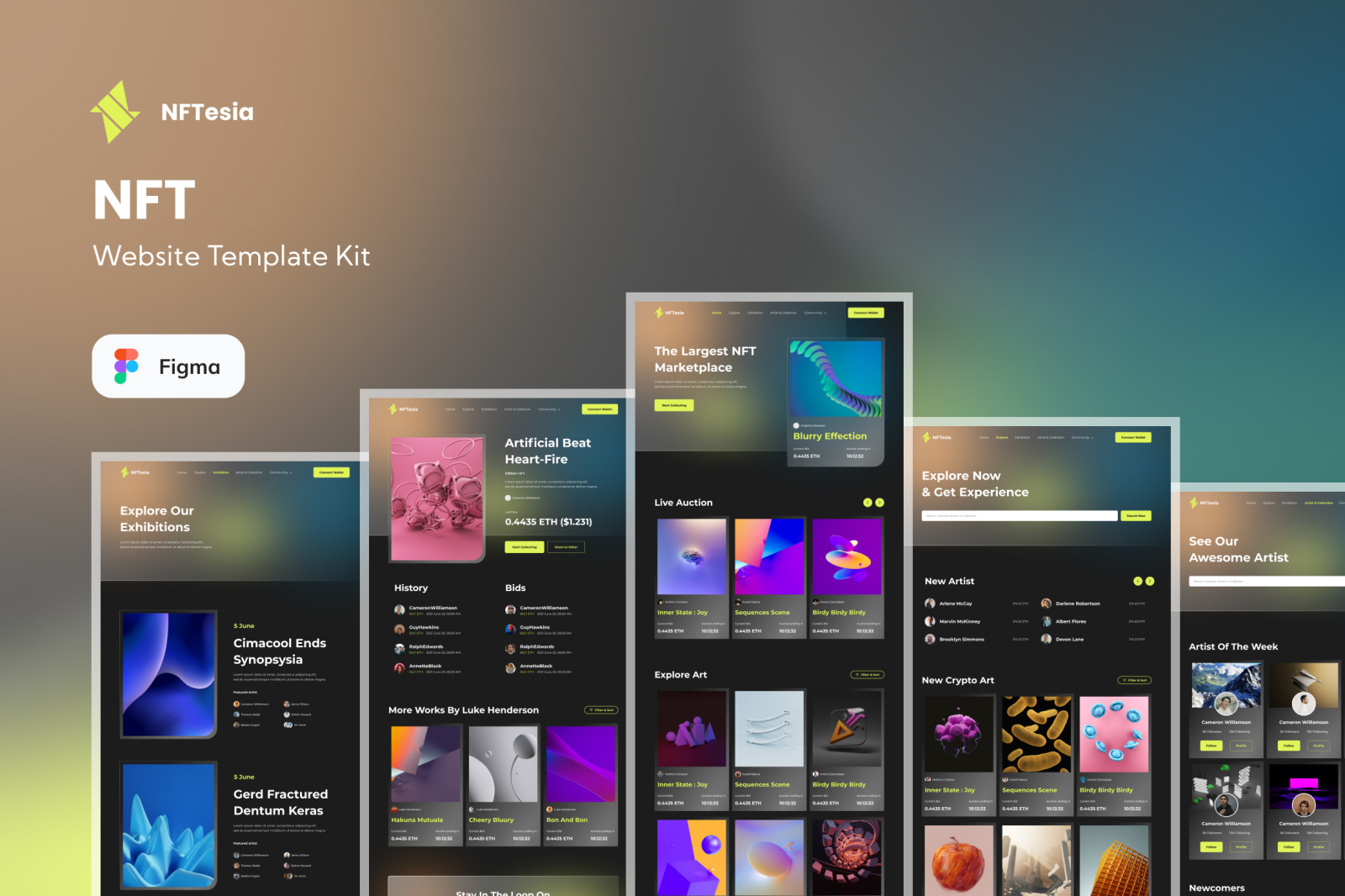Viewport: 1345px width, 896px height.
Task: Click Search Now button on Explore page
Action: click(x=1136, y=516)
